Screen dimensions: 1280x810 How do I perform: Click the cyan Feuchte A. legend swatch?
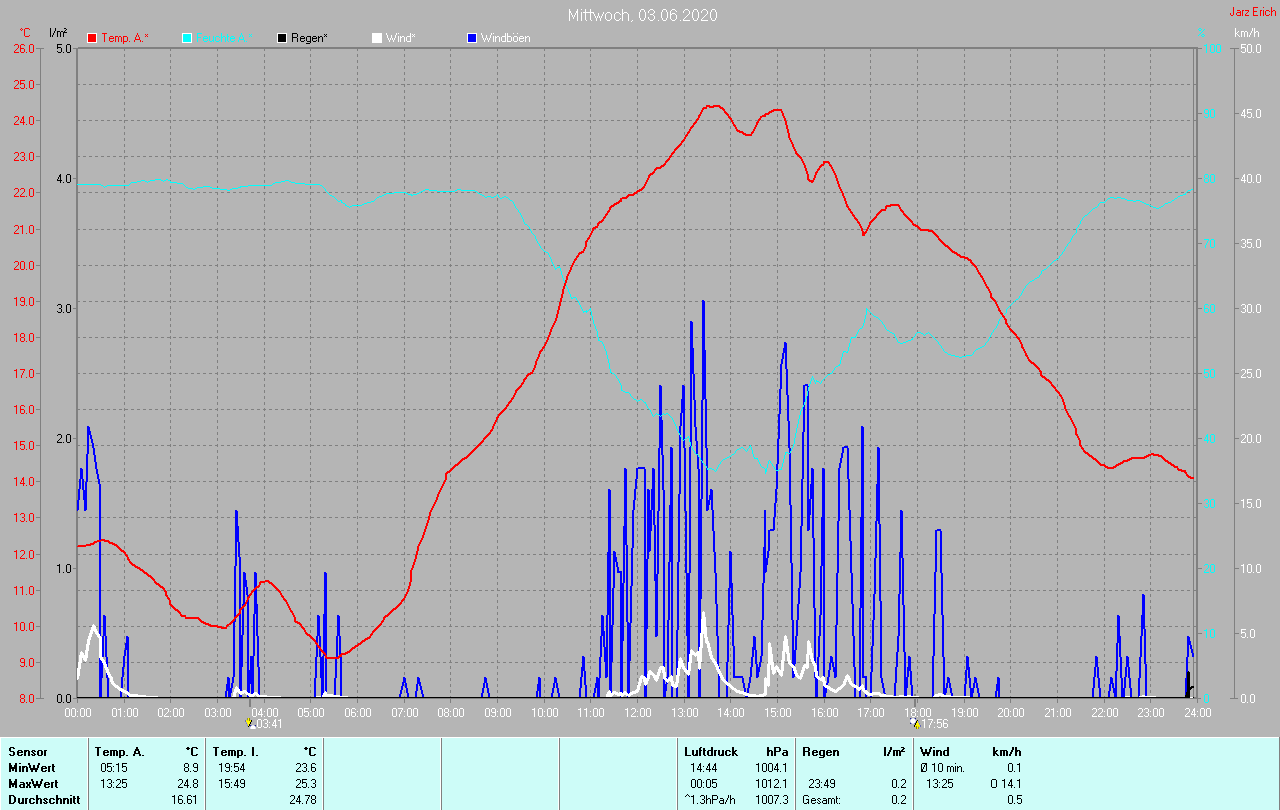[x=187, y=38]
